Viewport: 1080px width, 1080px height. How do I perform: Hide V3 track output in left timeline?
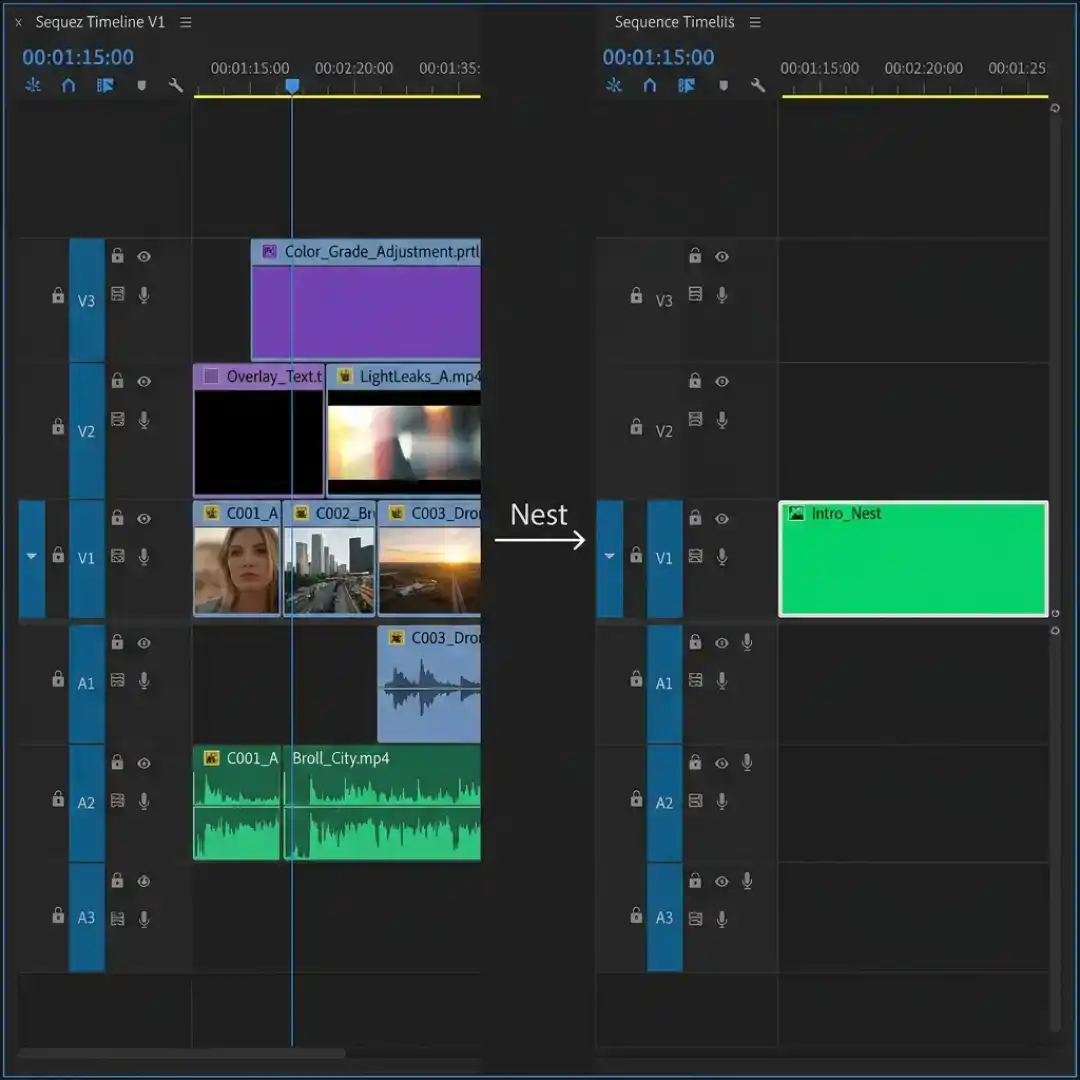tap(144, 256)
